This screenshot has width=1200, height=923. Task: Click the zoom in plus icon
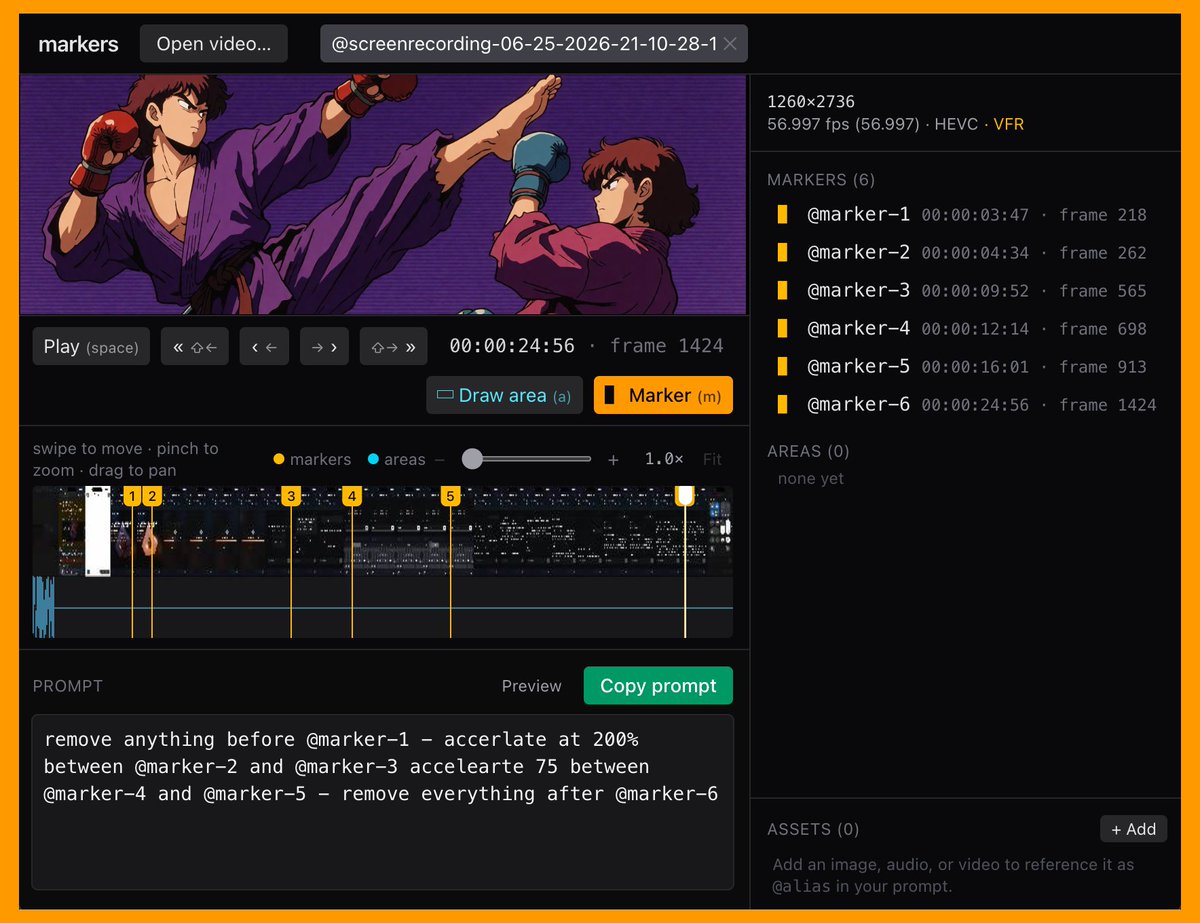(x=613, y=460)
